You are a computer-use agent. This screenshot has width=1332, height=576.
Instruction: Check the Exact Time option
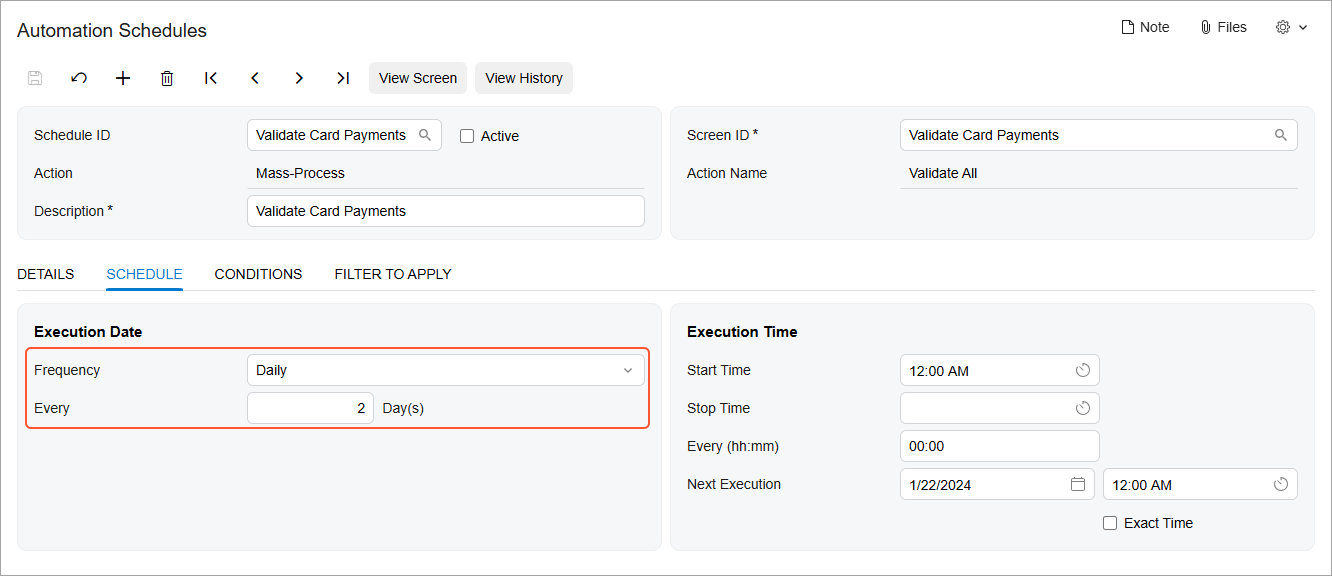click(1110, 522)
